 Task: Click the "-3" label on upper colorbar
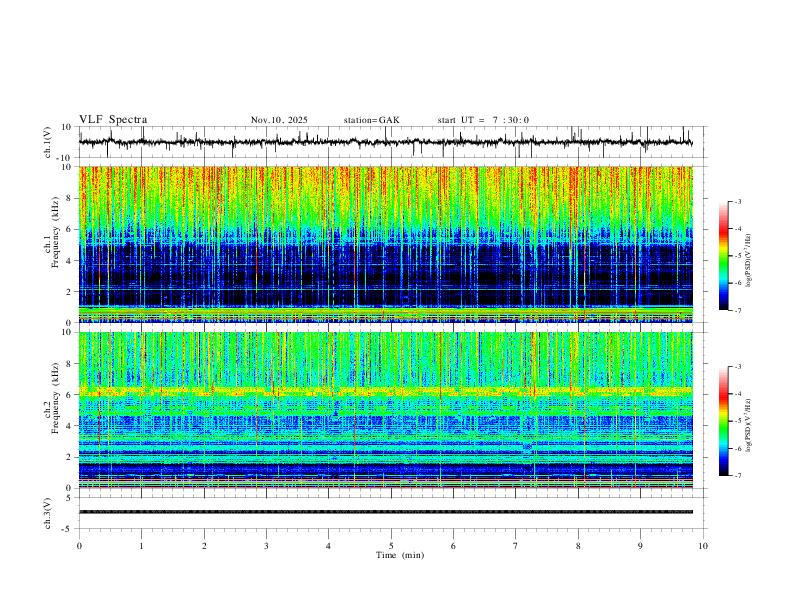pyautogui.click(x=737, y=201)
